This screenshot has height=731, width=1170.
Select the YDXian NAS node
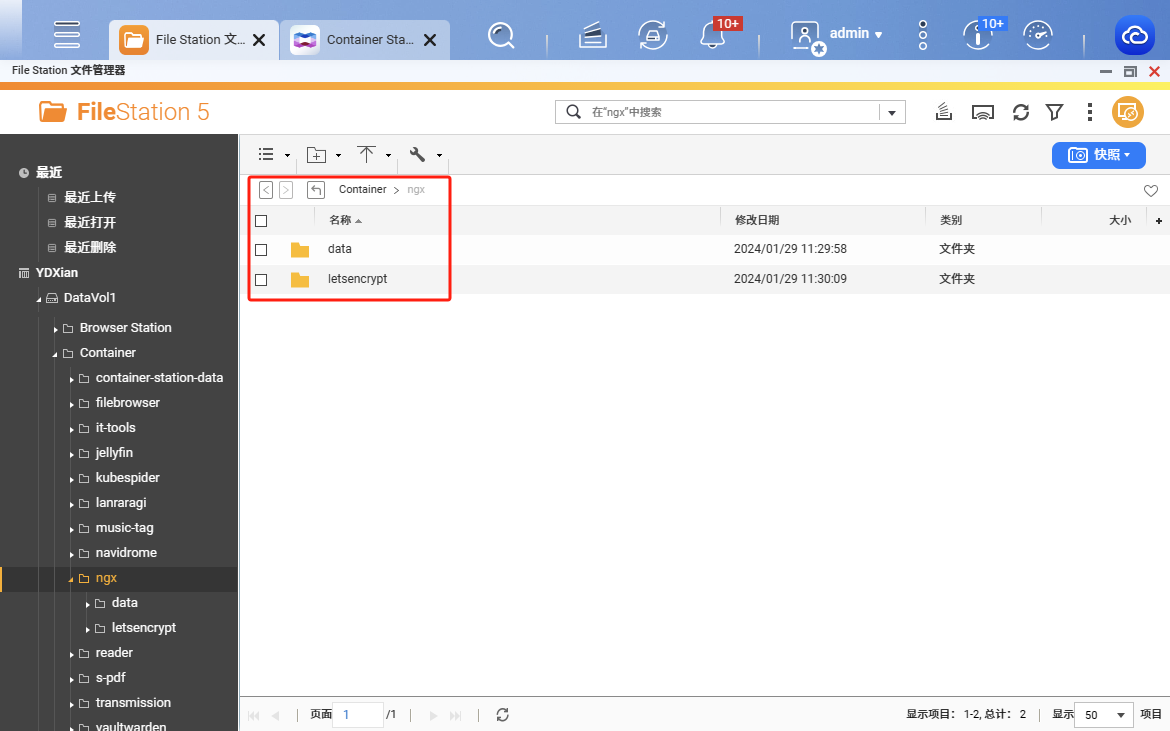coord(57,273)
